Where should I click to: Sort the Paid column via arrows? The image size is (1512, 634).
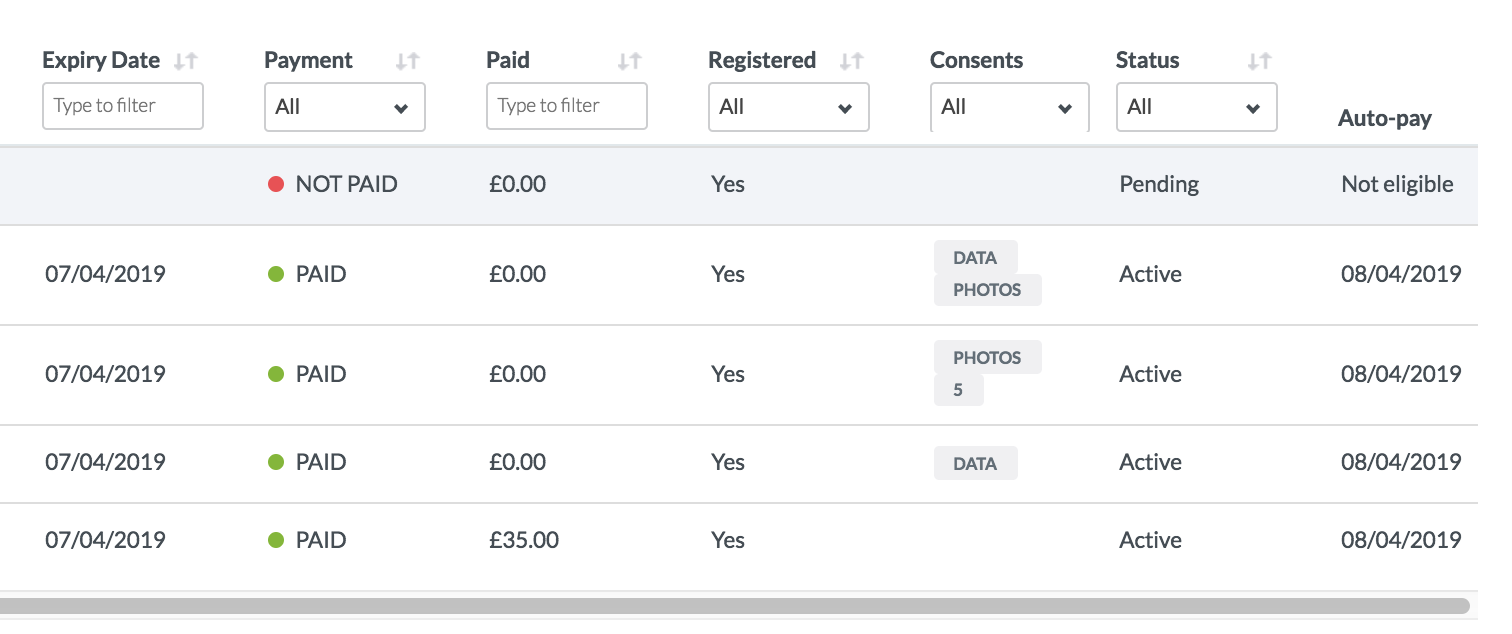point(629,61)
